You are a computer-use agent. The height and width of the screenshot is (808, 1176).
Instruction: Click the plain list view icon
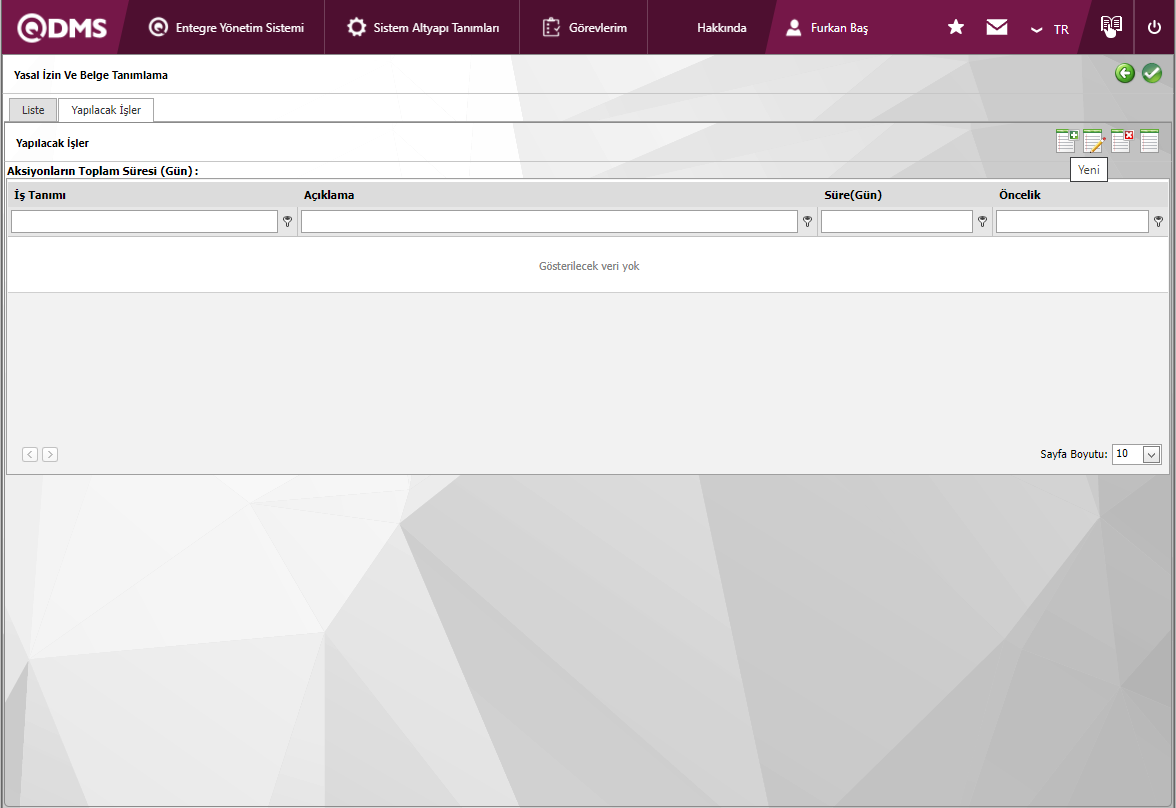tap(1149, 142)
